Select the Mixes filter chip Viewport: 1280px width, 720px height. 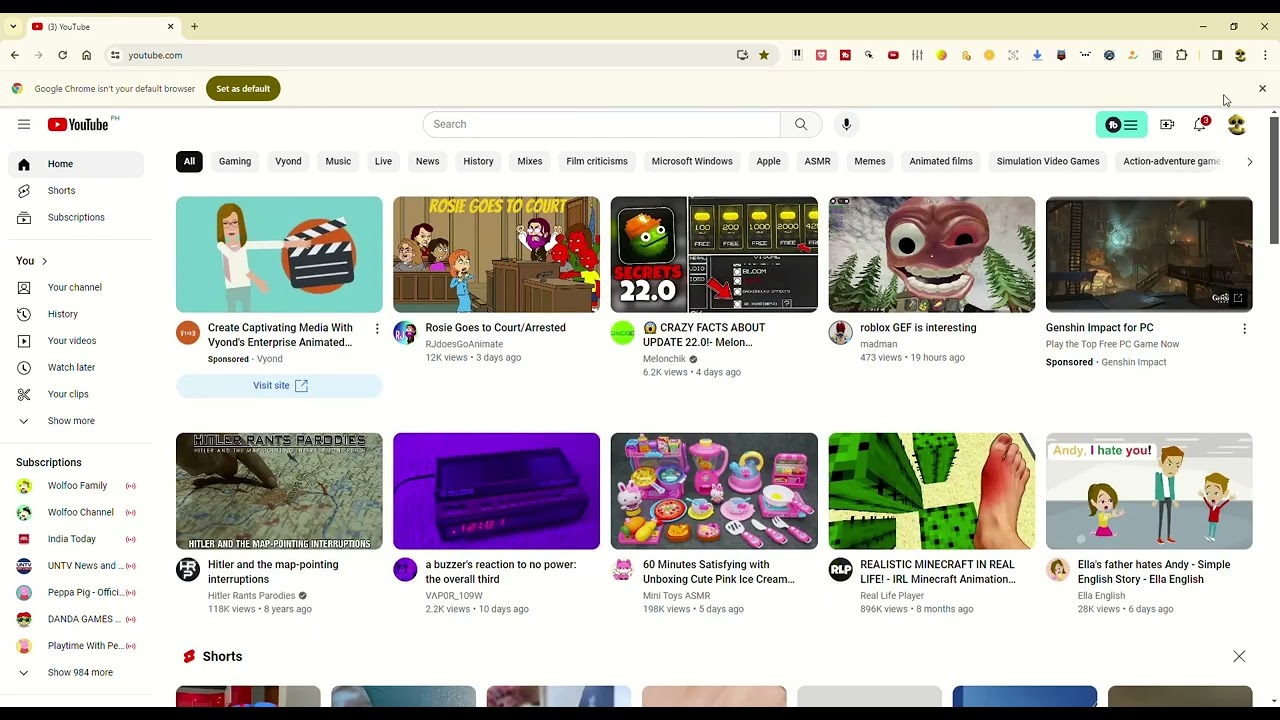[x=530, y=161]
